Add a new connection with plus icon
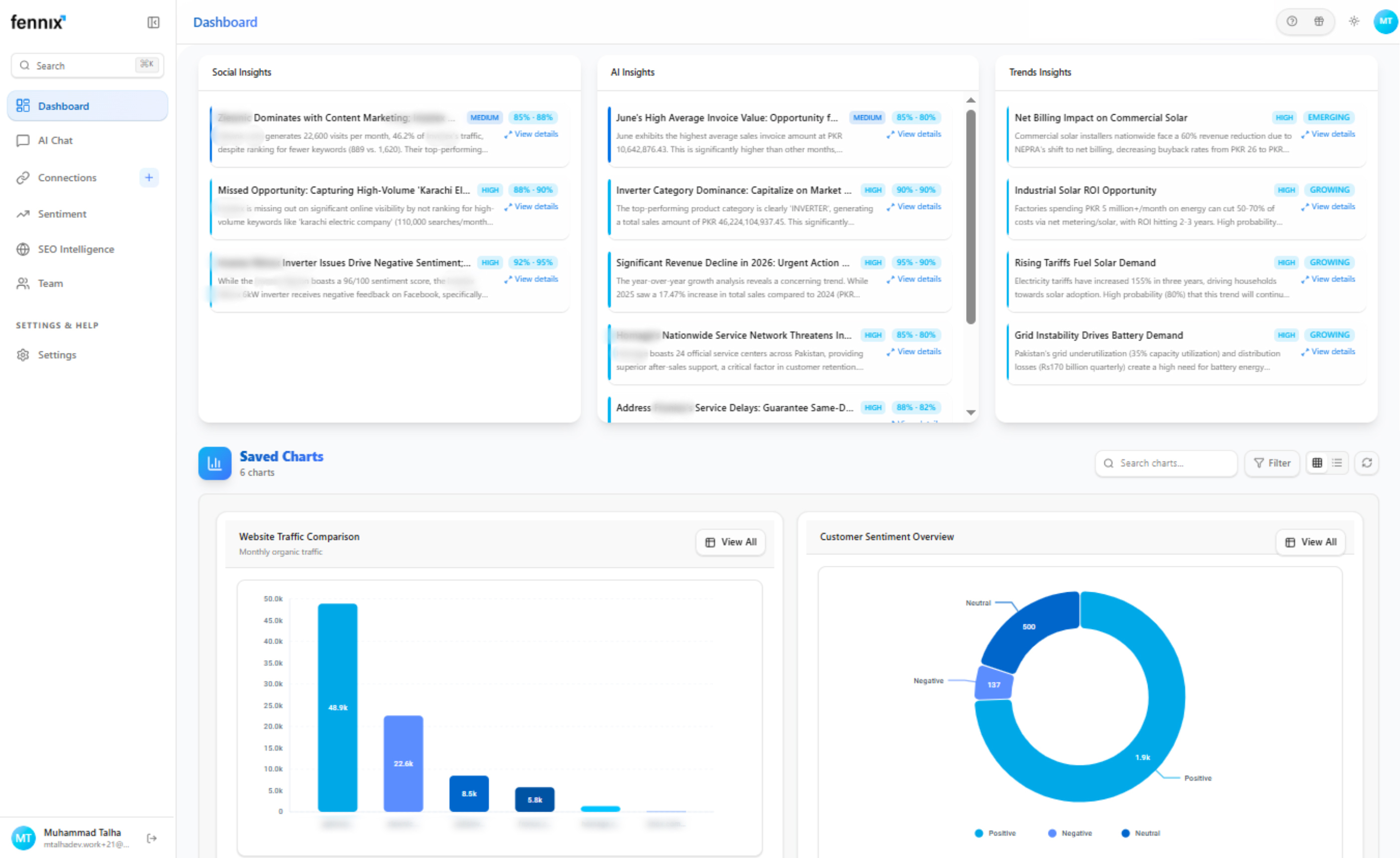Viewport: 1400px width, 858px height. pyautogui.click(x=149, y=178)
